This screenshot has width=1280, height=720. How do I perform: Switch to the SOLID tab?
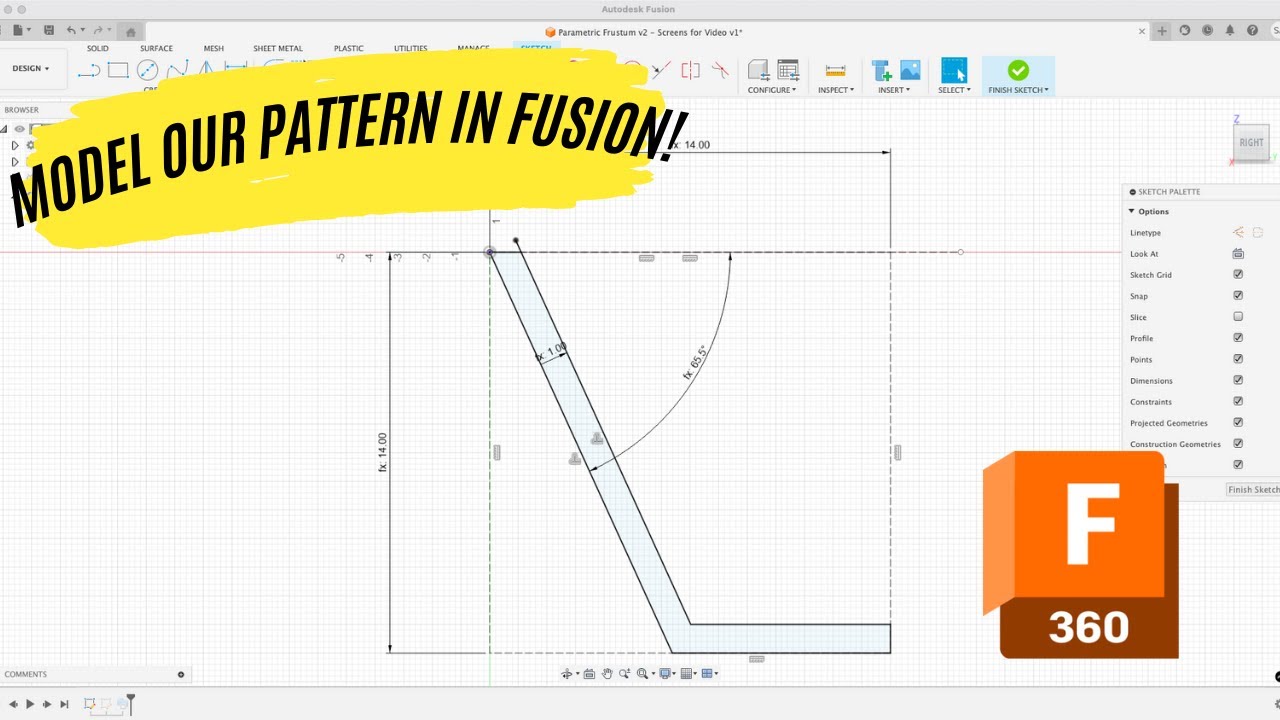coord(98,48)
